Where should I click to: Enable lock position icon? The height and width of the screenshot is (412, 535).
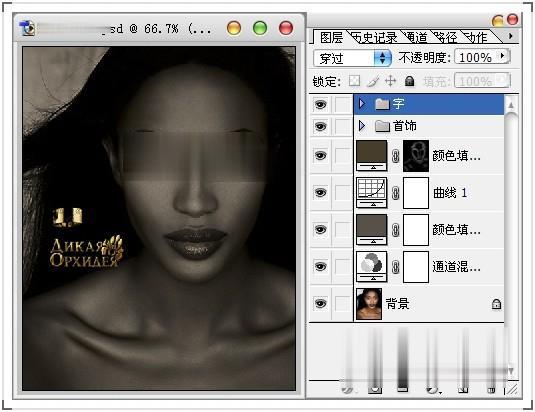(x=390, y=81)
